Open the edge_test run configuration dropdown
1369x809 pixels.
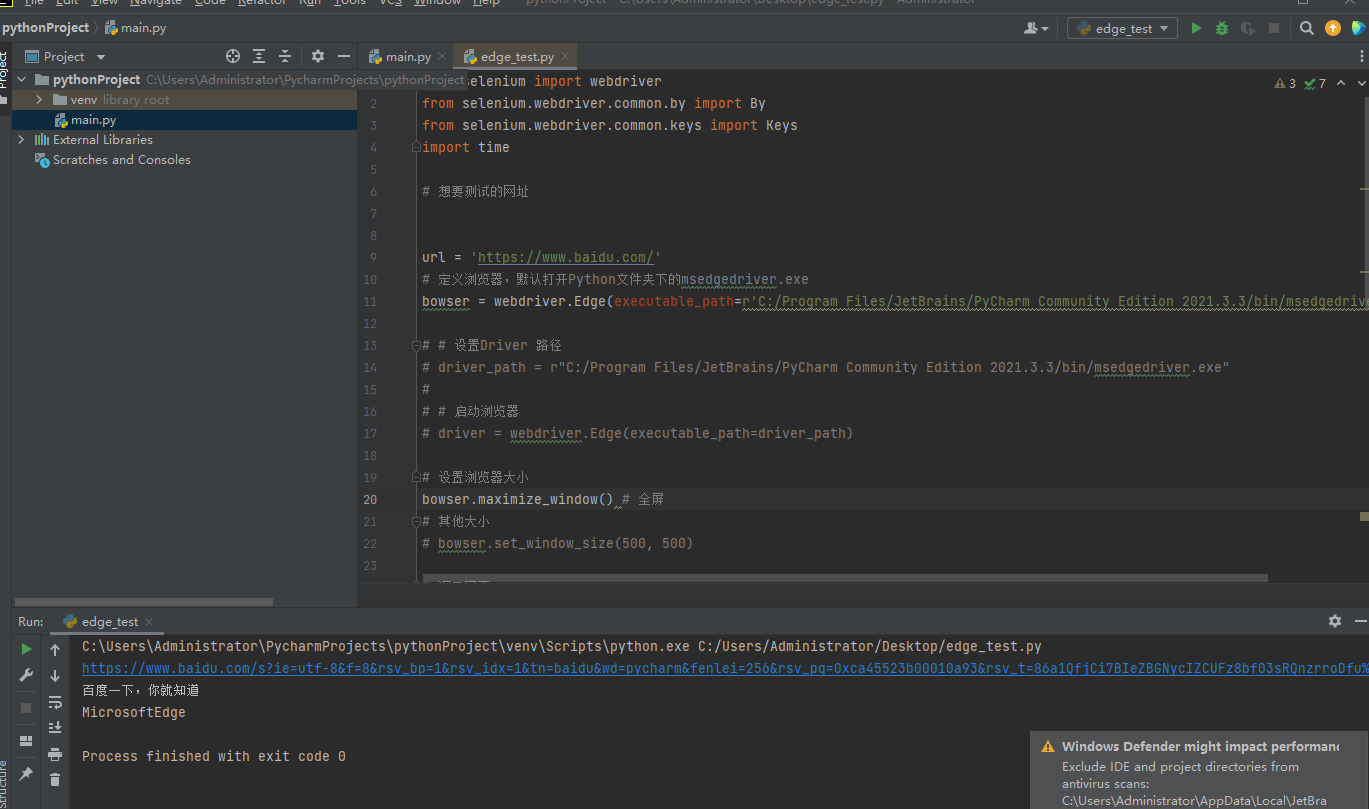(1123, 29)
